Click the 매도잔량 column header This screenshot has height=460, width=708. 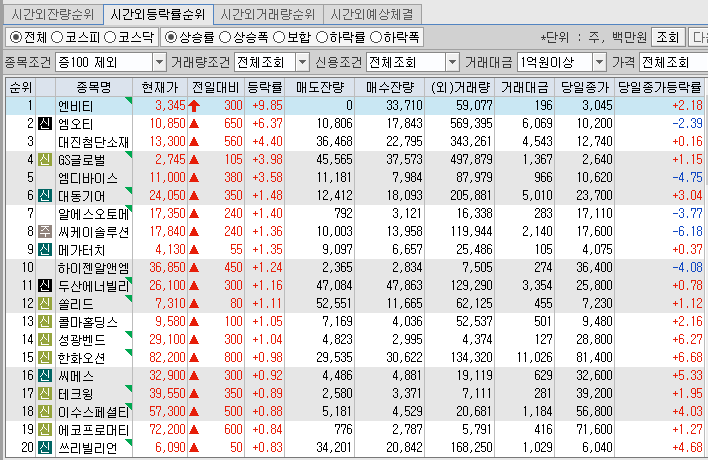point(320,87)
